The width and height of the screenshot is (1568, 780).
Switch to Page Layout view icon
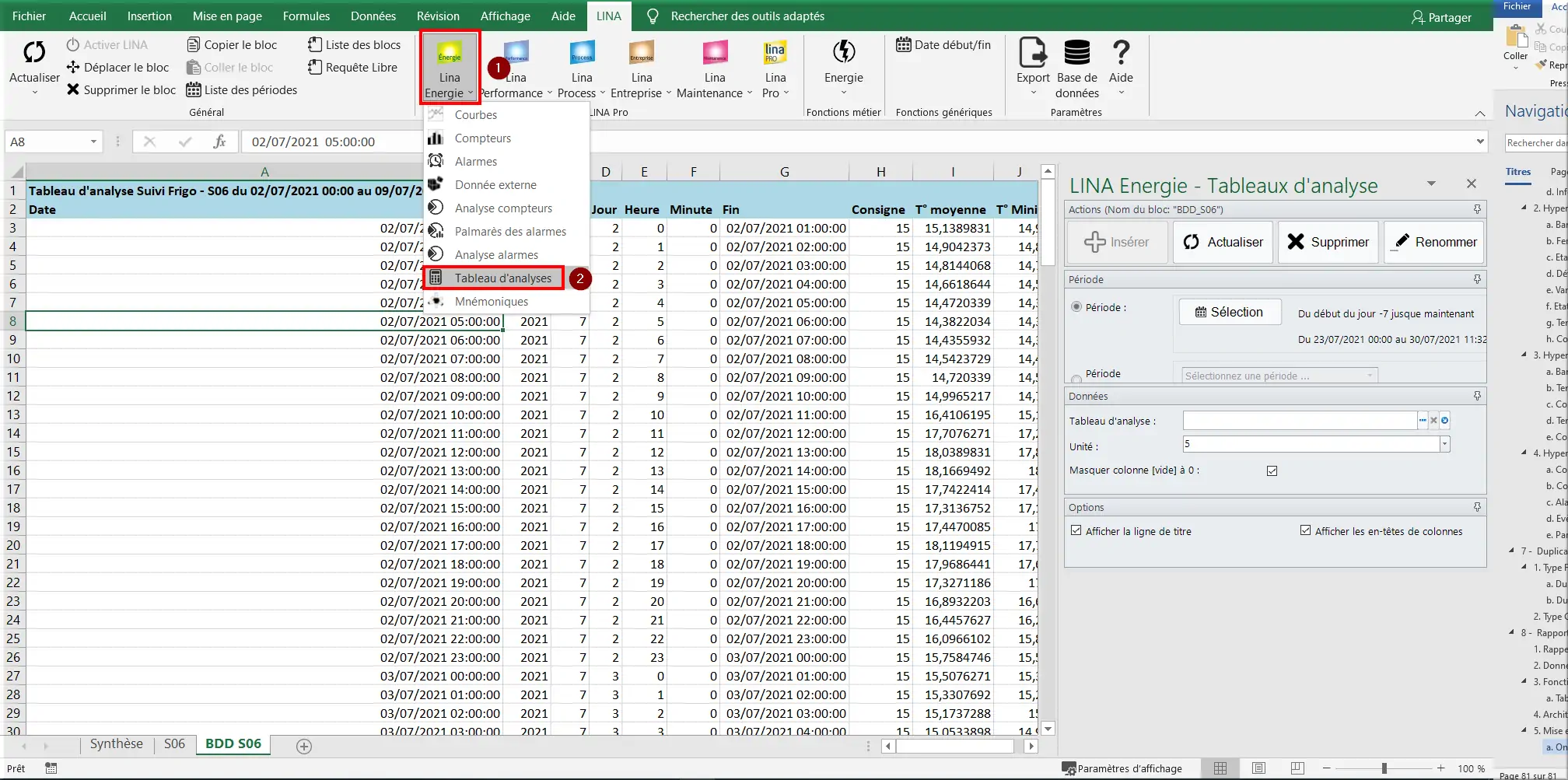1259,768
